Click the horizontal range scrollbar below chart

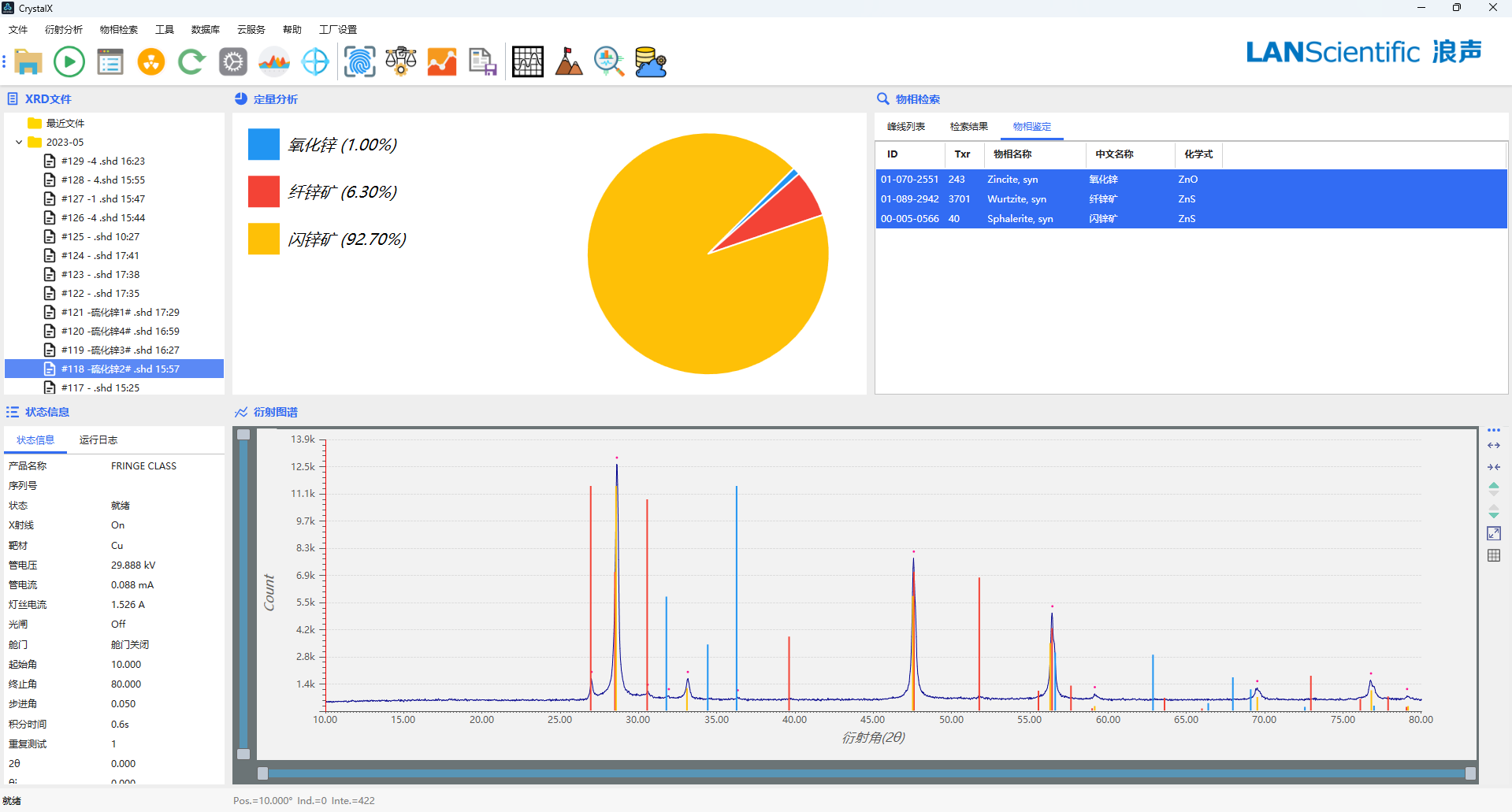(867, 773)
